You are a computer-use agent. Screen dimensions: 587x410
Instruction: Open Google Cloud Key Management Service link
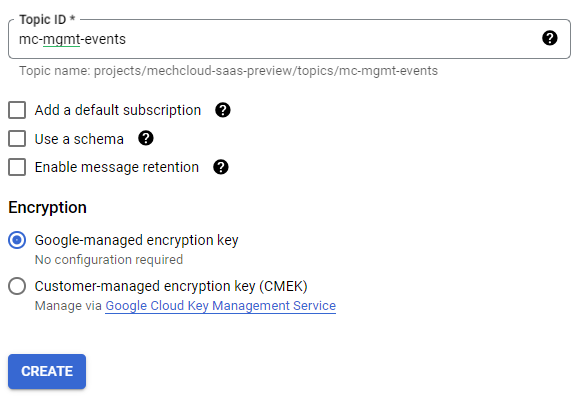click(x=220, y=306)
